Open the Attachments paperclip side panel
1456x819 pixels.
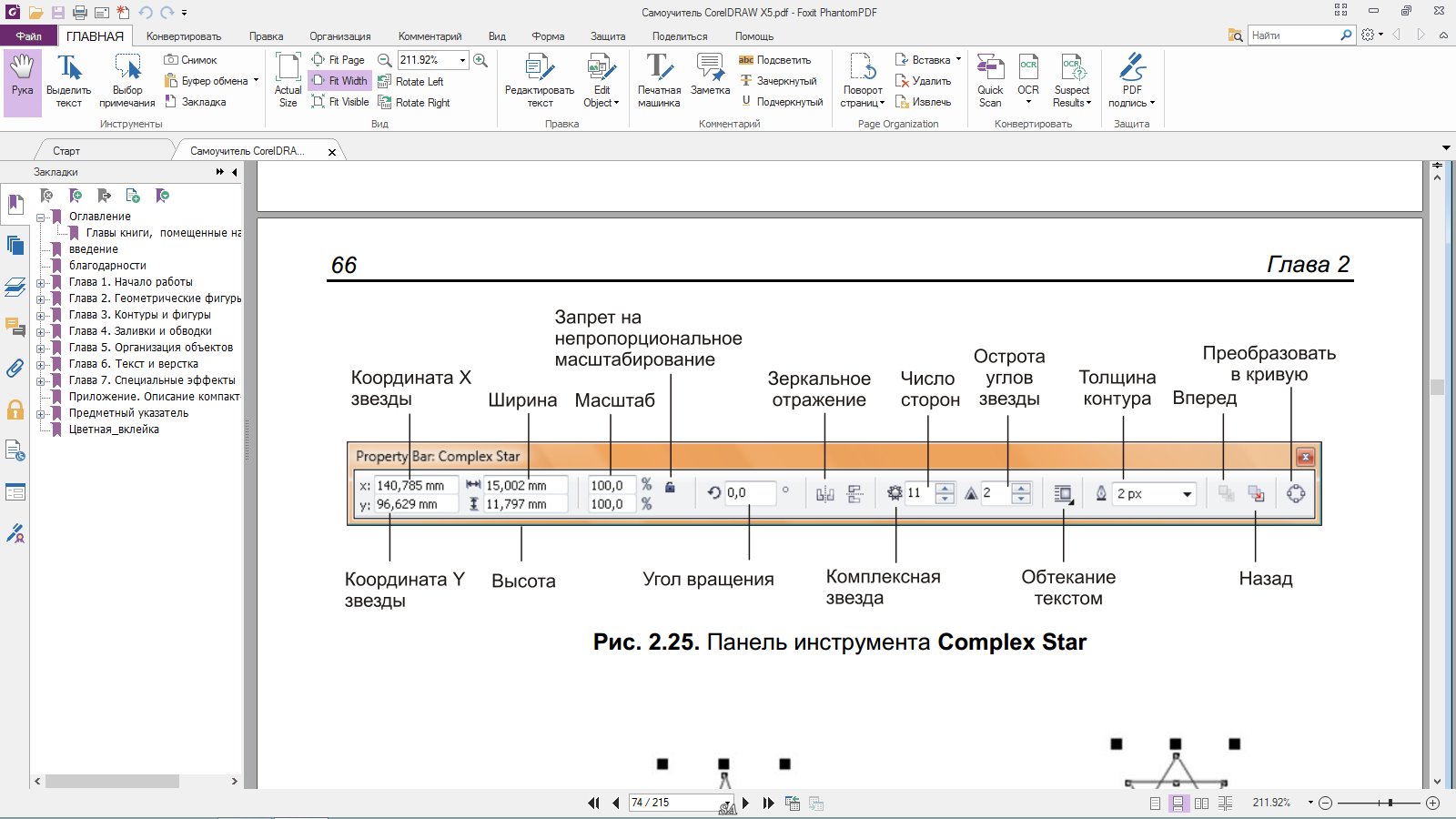(x=15, y=368)
